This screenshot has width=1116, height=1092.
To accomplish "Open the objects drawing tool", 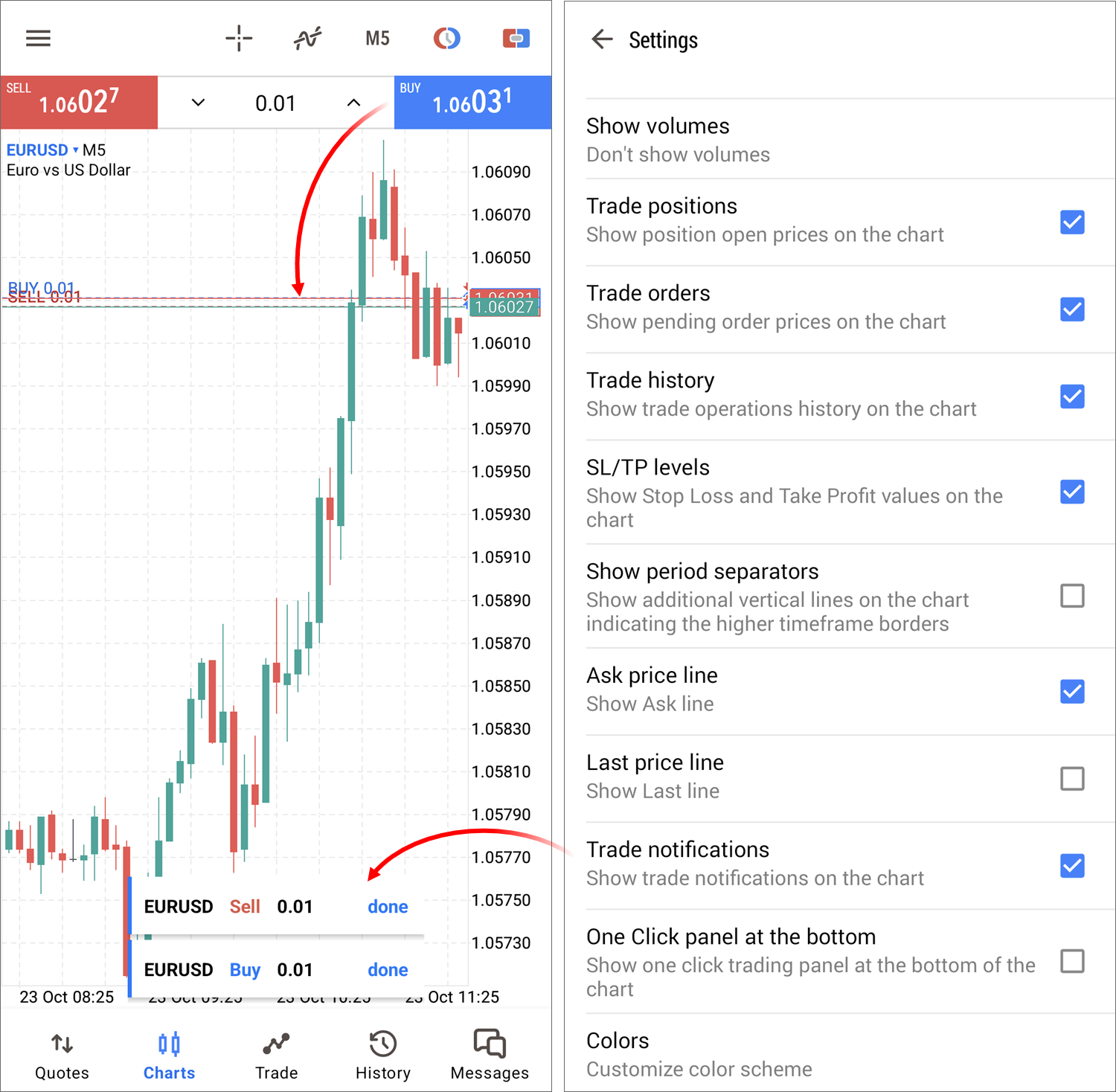I will coord(516,38).
